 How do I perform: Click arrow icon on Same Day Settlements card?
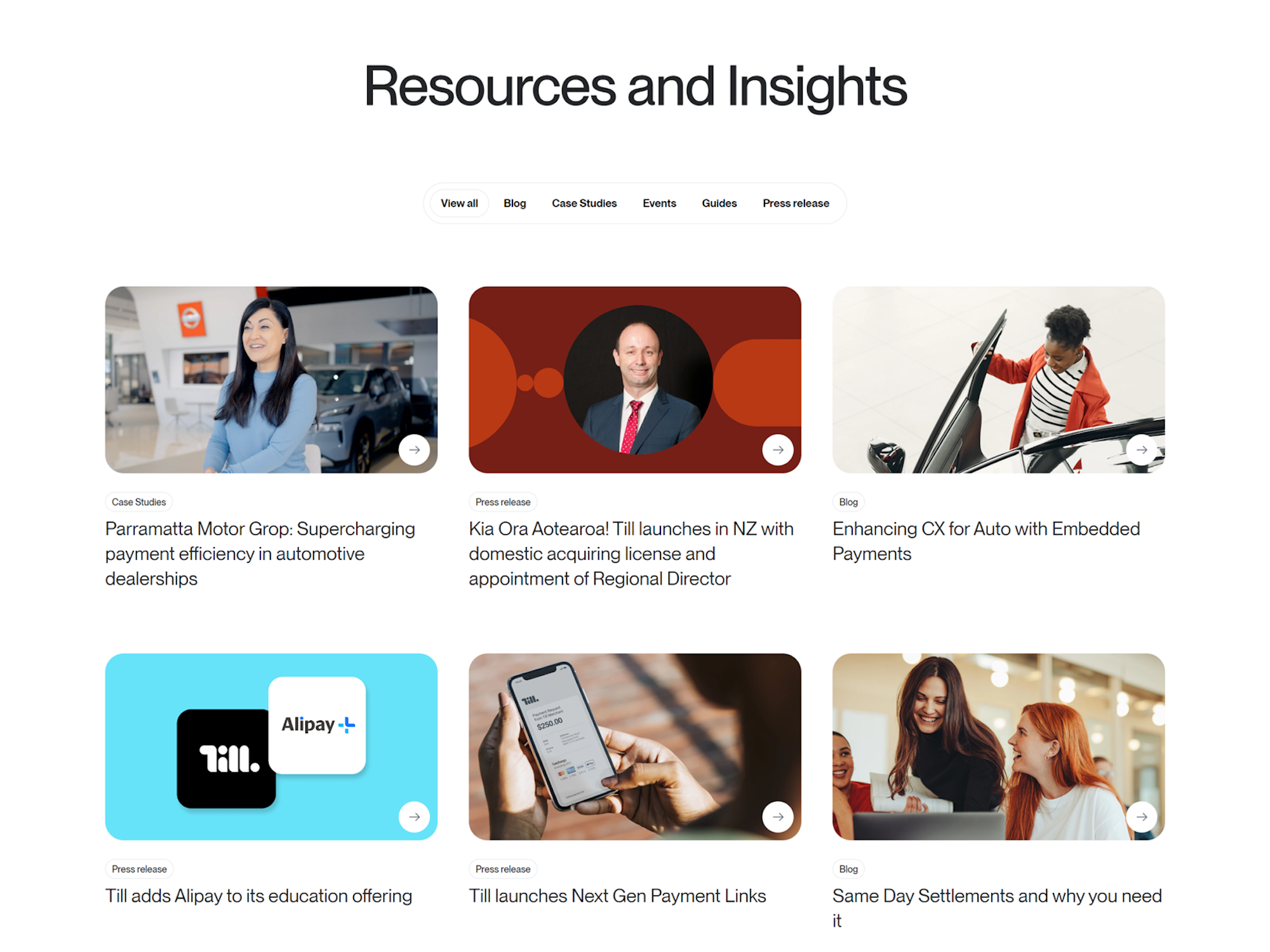1142,817
